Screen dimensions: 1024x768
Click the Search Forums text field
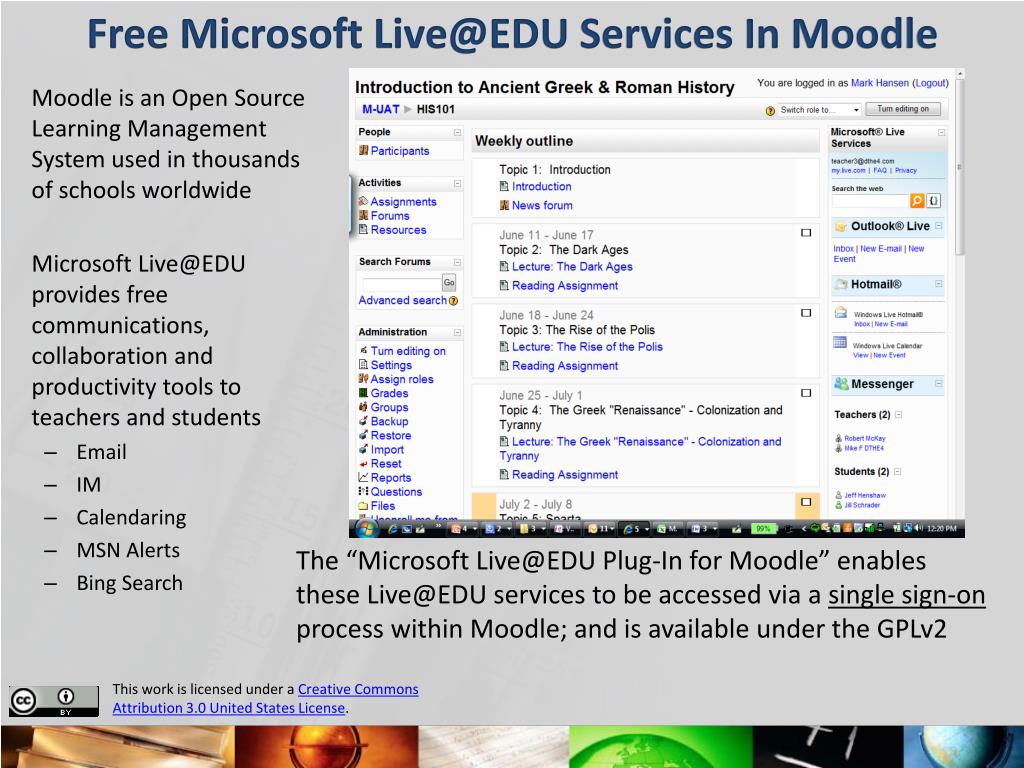402,284
